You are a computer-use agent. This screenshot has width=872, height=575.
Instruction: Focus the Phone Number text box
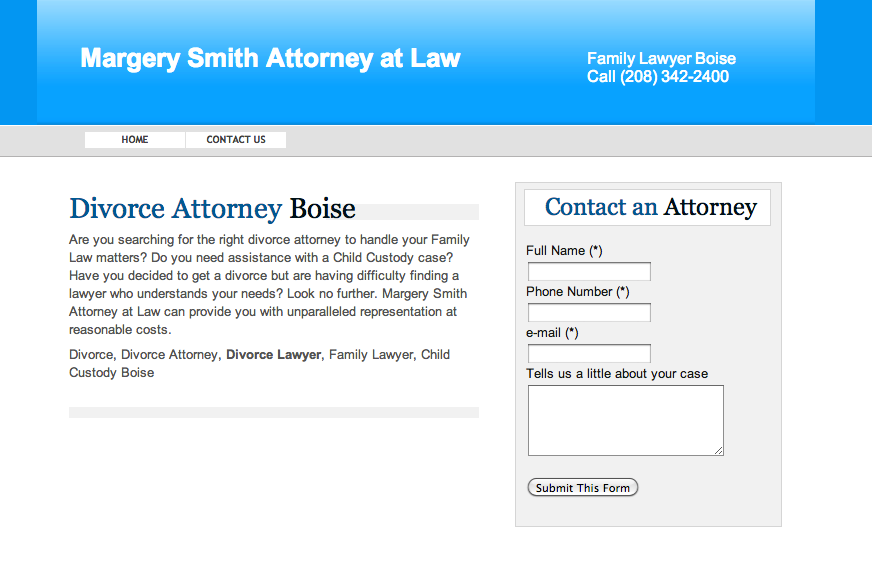pos(589,313)
